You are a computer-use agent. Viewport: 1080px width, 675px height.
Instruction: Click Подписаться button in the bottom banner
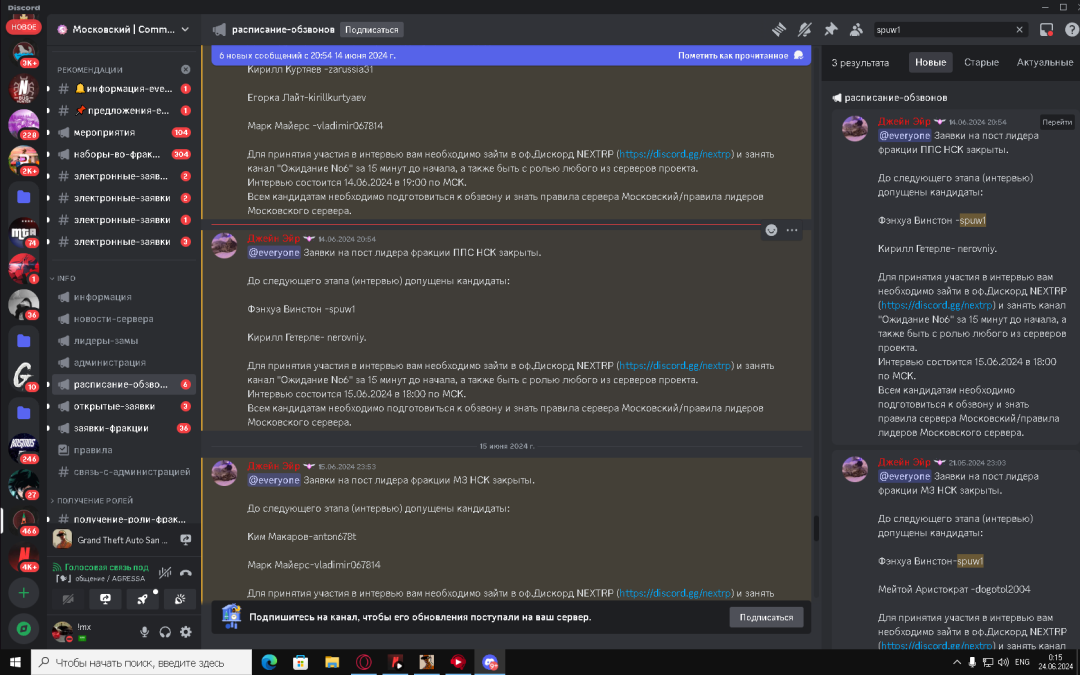point(766,617)
